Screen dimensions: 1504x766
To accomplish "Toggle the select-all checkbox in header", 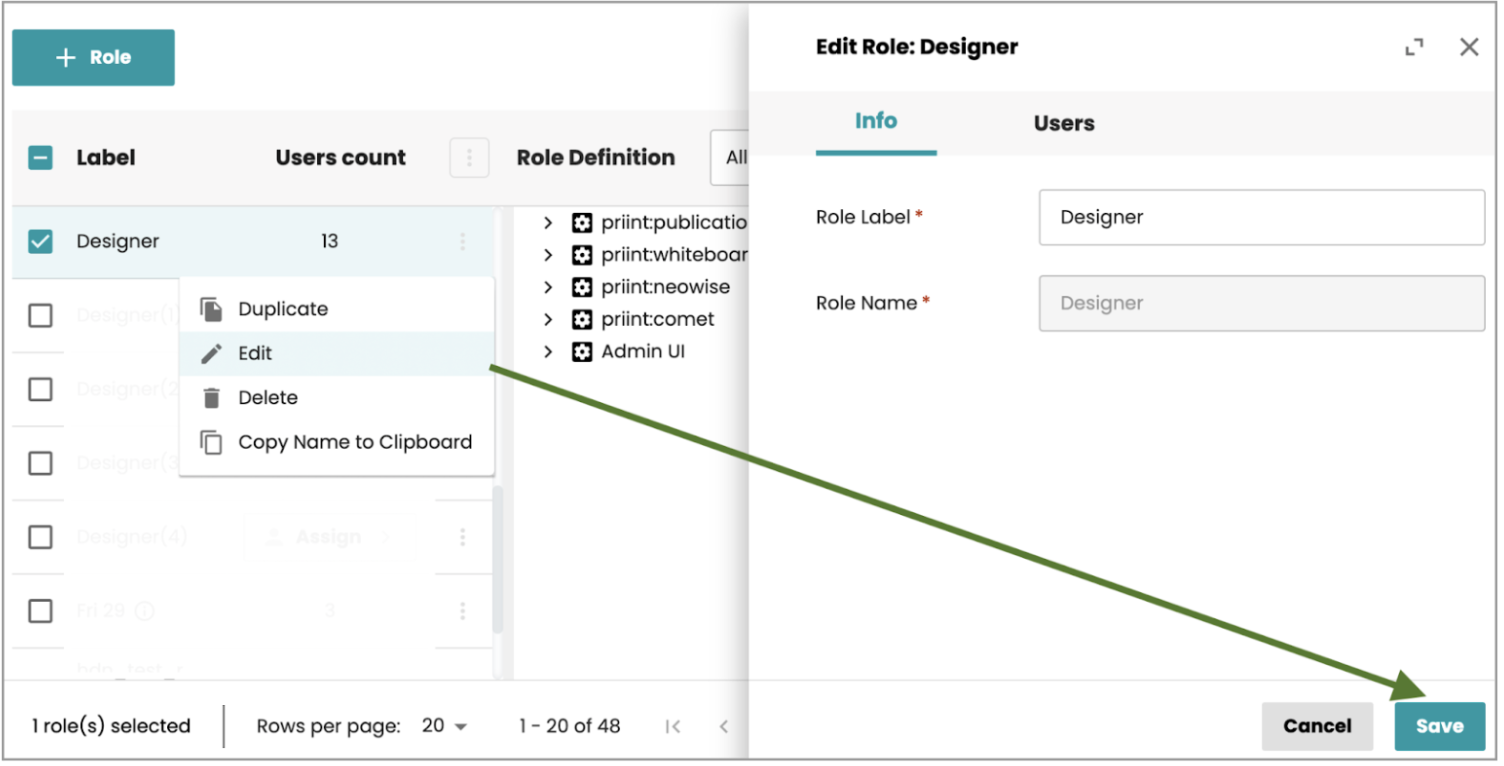I will pyautogui.click(x=40, y=158).
